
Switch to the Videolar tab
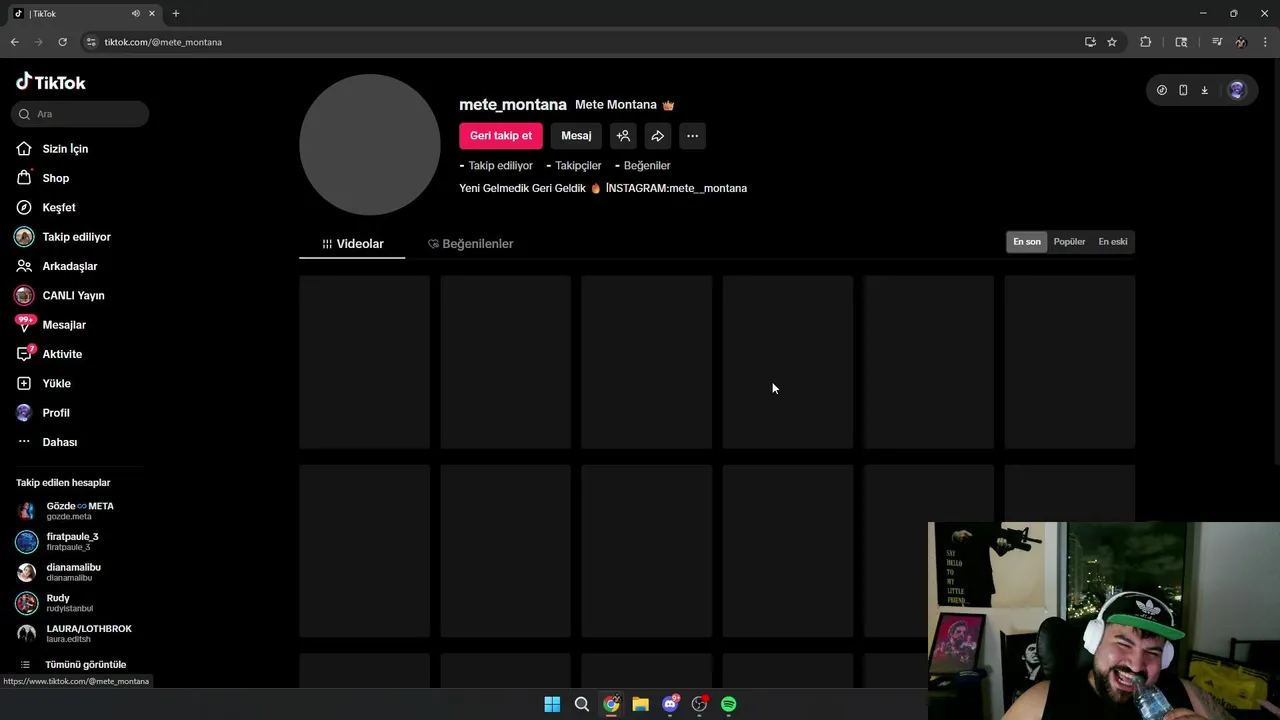[352, 243]
